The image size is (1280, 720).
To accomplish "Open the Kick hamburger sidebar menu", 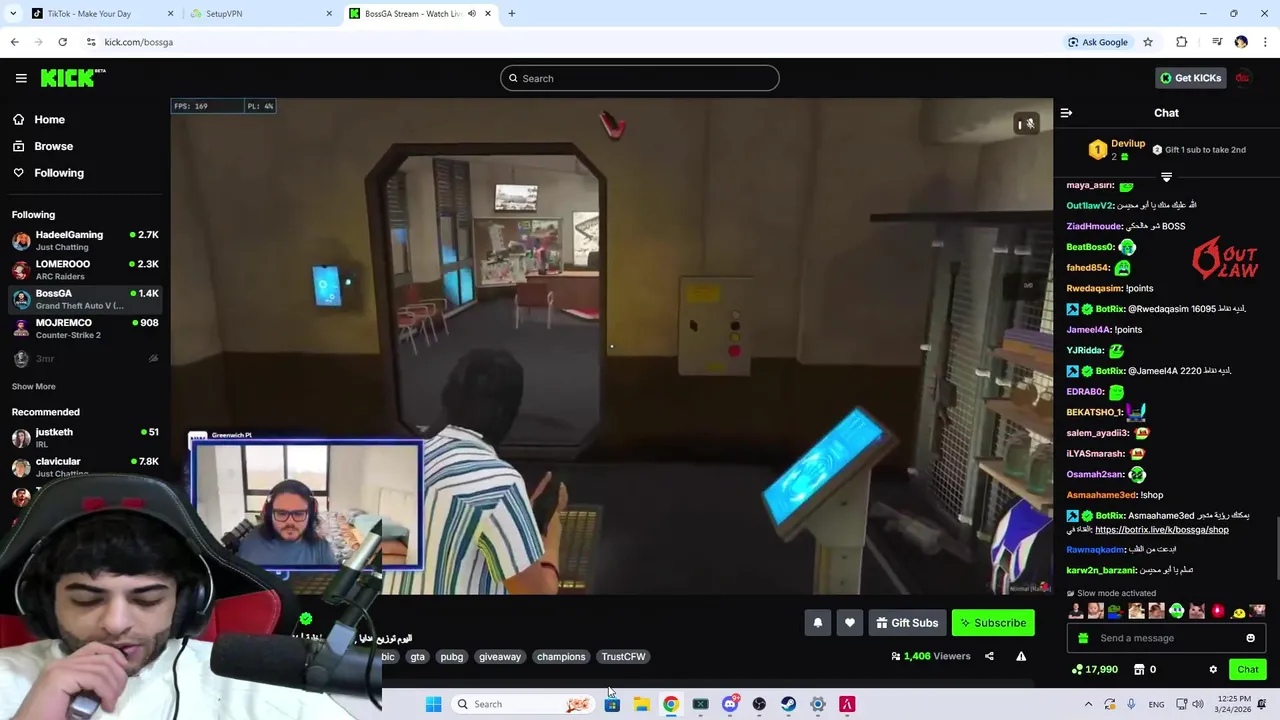I will coord(21,78).
